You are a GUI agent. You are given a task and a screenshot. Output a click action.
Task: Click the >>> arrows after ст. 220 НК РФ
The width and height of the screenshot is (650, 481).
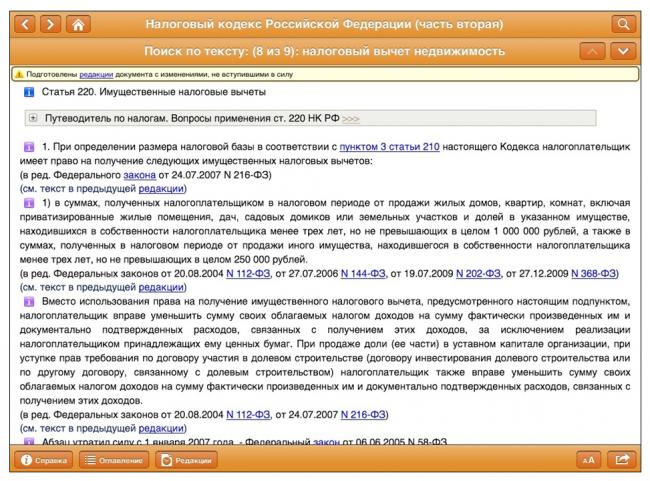coord(351,119)
